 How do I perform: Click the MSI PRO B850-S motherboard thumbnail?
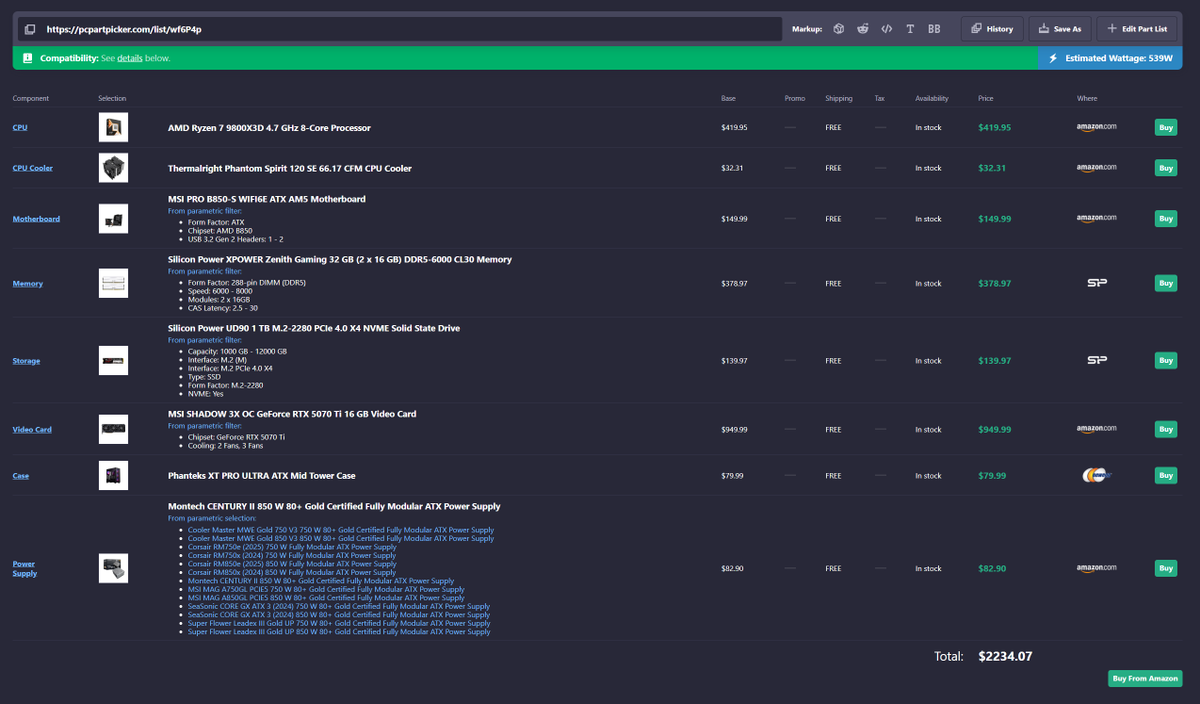(x=113, y=219)
